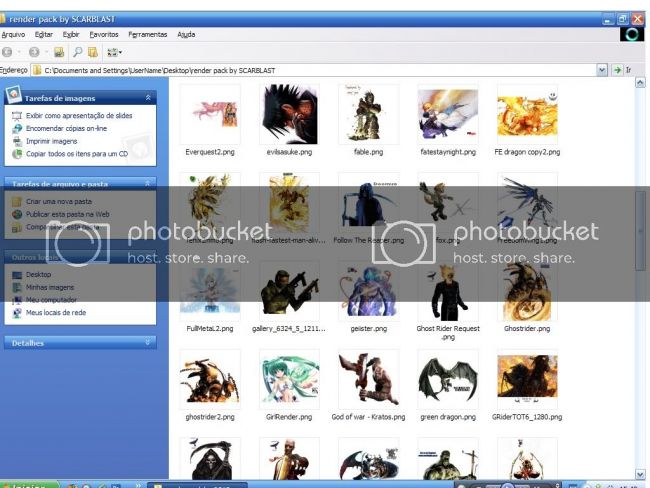Select the Everquest2.png thumbnail
Image resolution: width=650 pixels, height=488 pixels.
[210, 114]
